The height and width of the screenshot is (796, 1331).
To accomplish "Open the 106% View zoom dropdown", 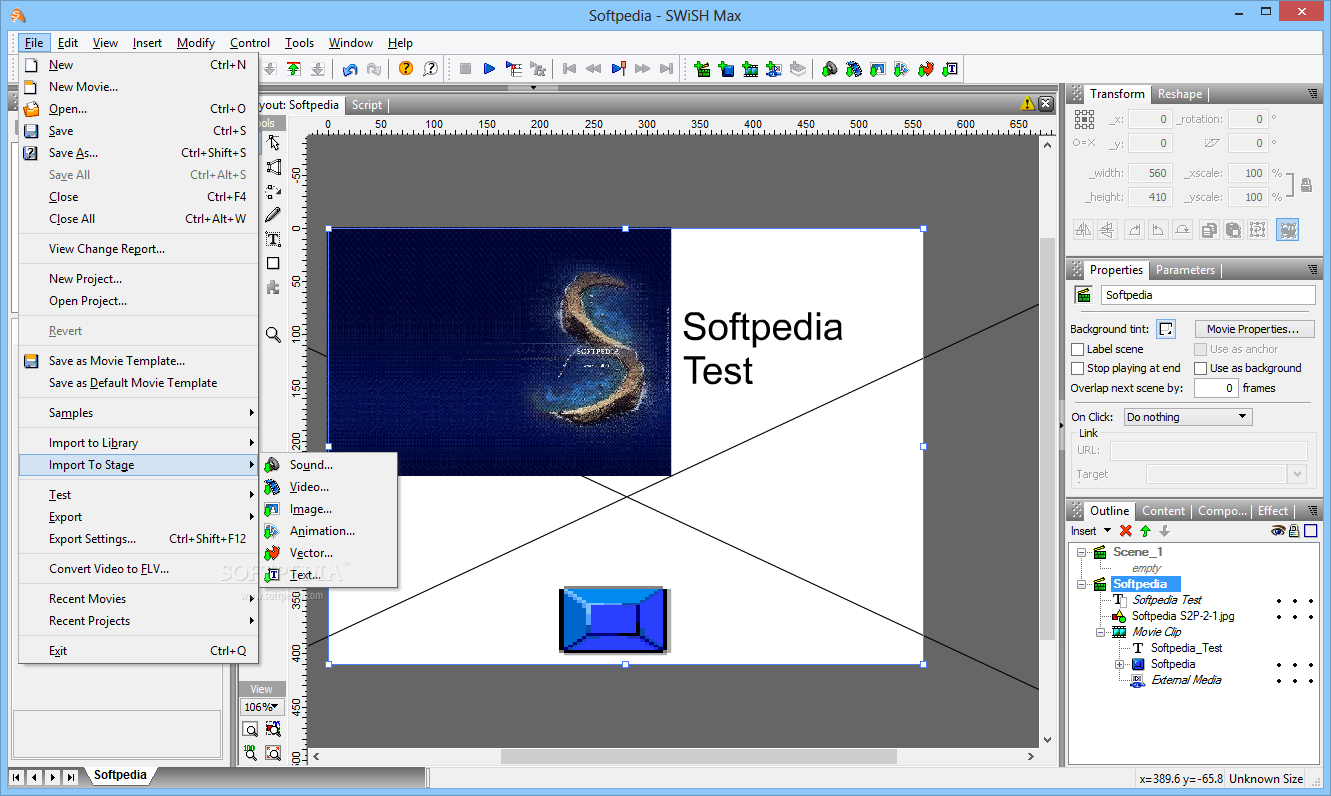I will [x=261, y=707].
